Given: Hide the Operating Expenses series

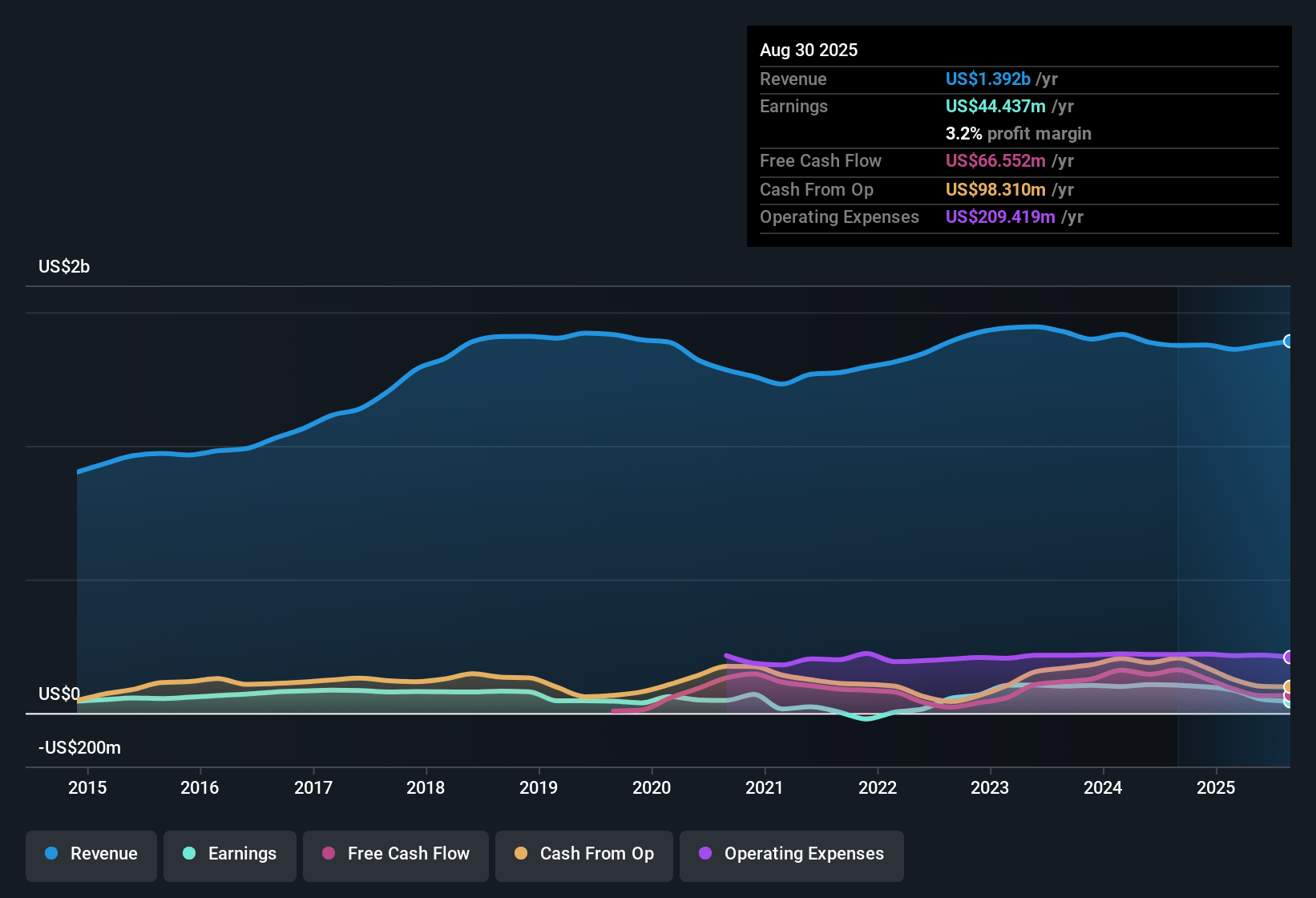Looking at the screenshot, I should click(x=792, y=854).
